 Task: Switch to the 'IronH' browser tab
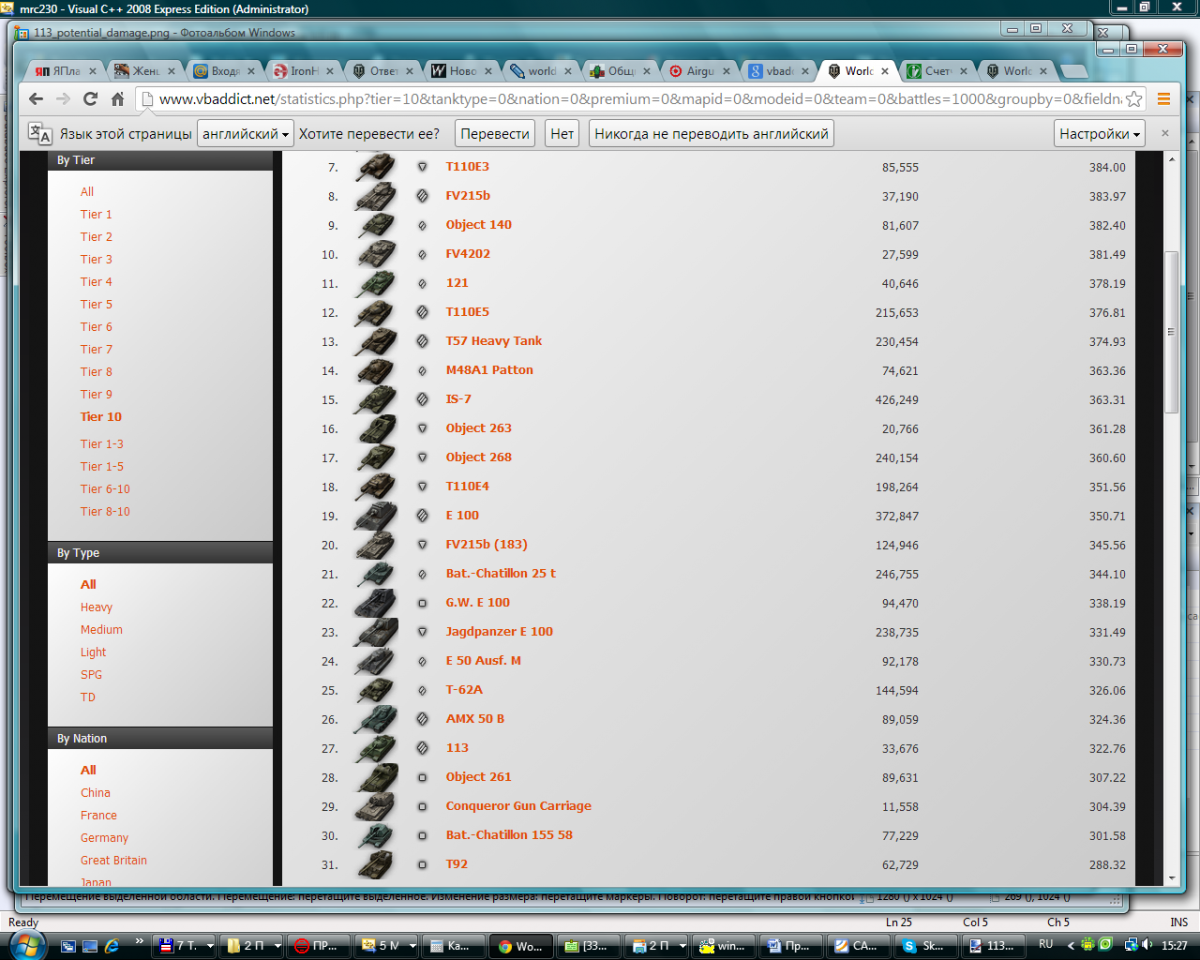click(x=304, y=71)
